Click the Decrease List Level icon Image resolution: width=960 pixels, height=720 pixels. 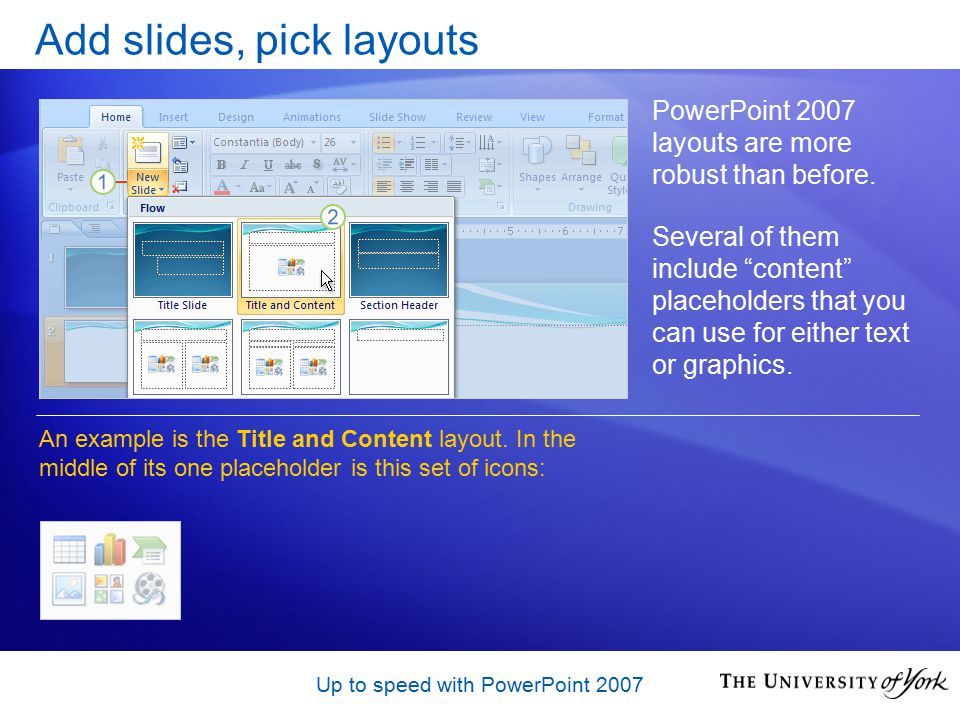[x=384, y=165]
